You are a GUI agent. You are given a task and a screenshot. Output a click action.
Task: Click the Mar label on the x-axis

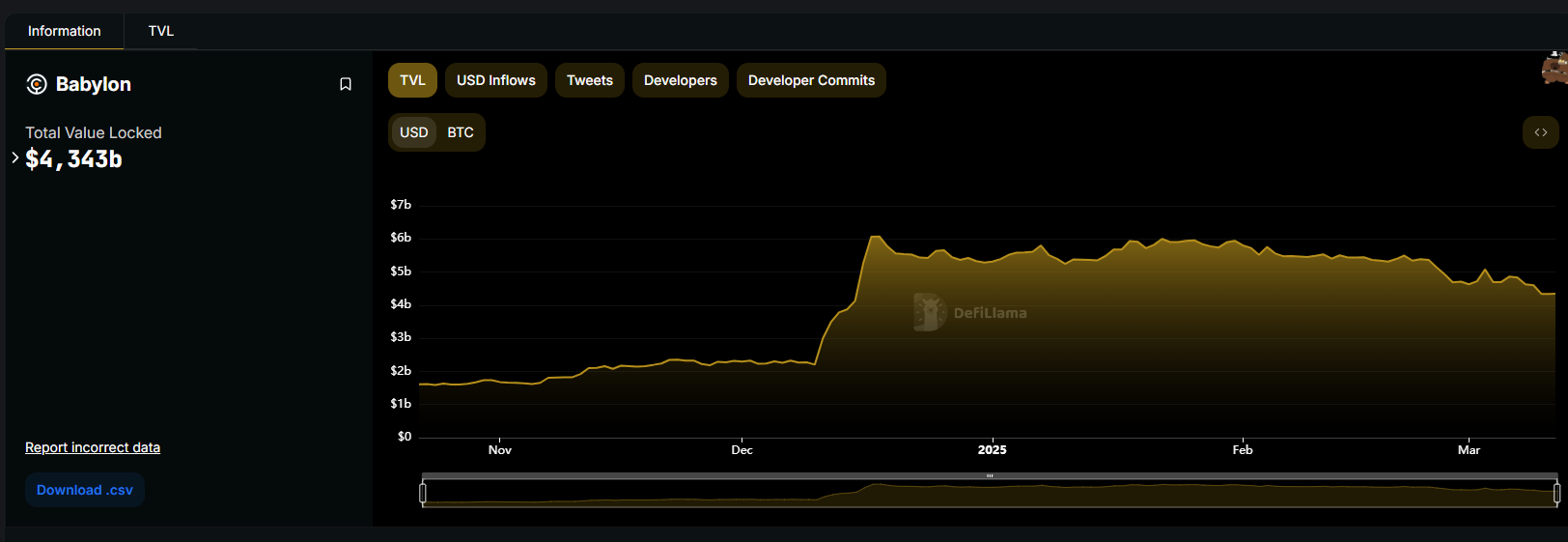(x=1469, y=450)
